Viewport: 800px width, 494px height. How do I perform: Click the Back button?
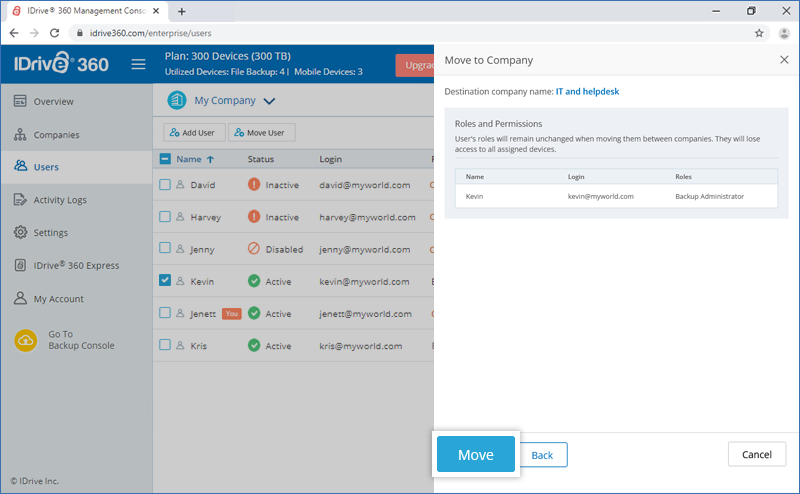542,455
